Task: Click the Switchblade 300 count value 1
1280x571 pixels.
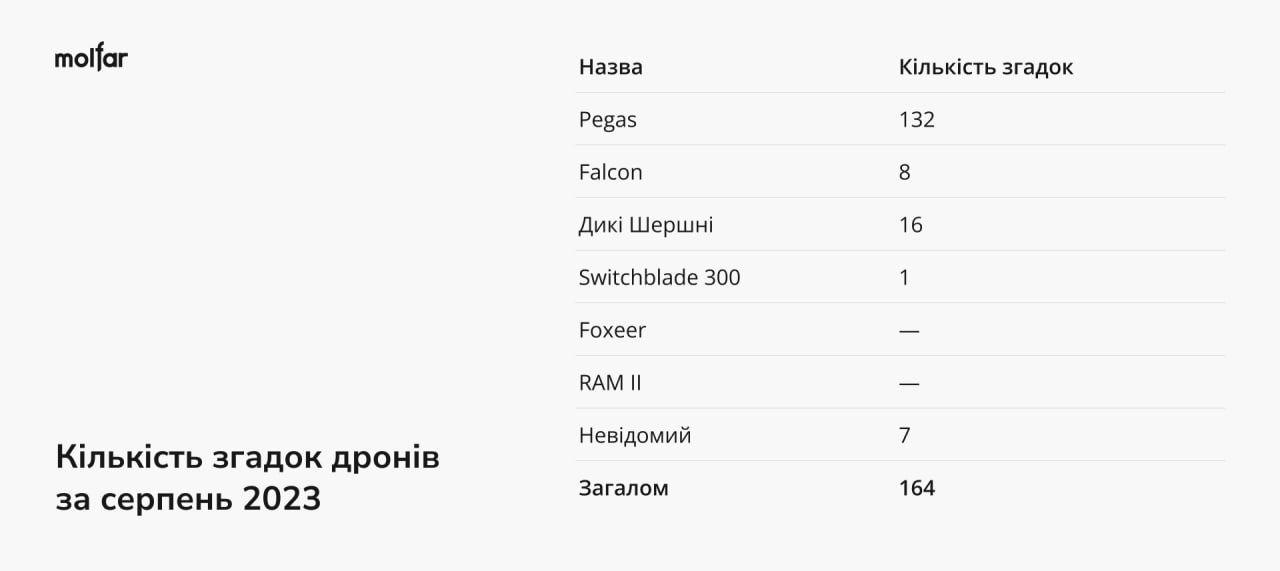Action: click(x=904, y=277)
